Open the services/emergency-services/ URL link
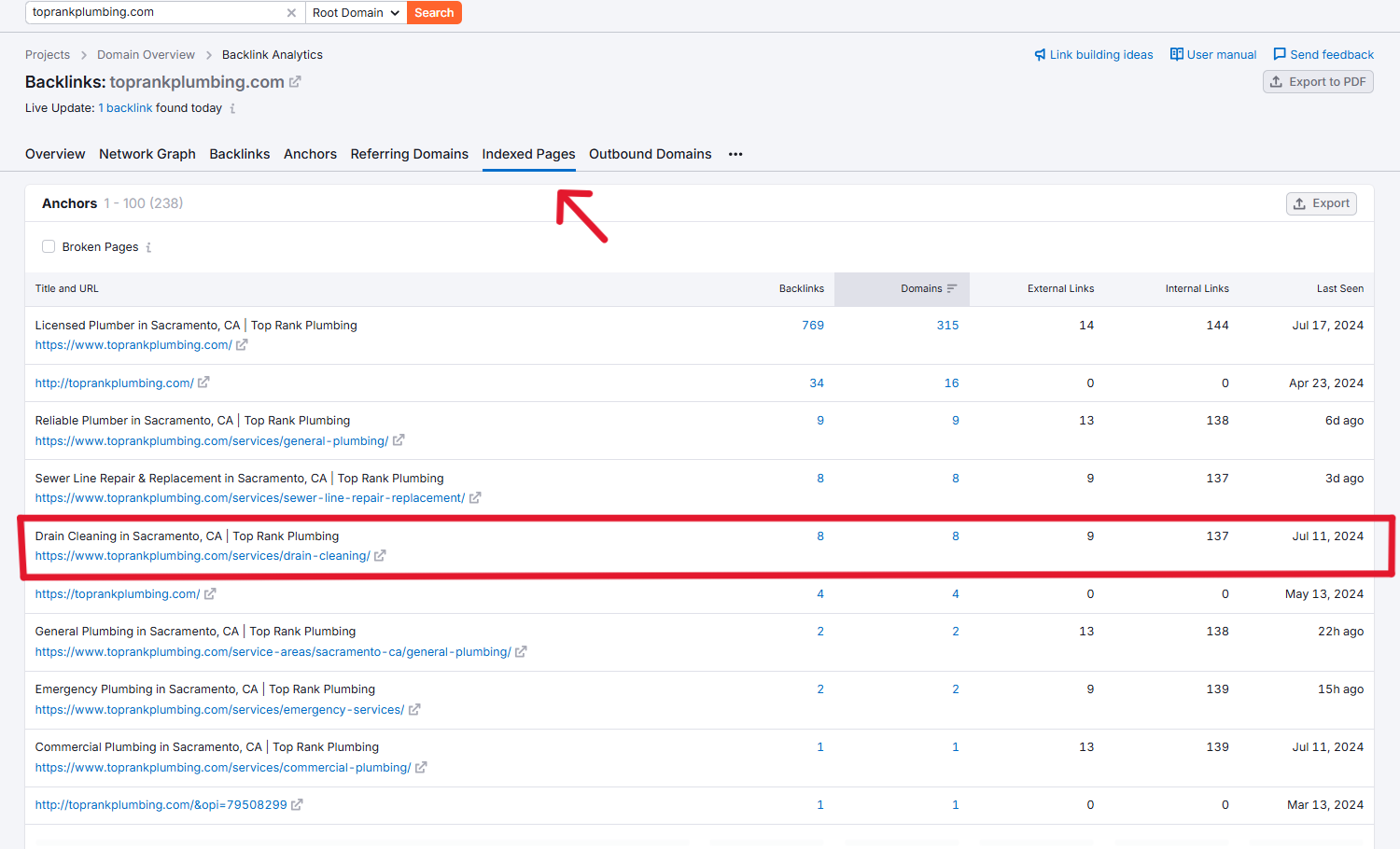 click(220, 710)
